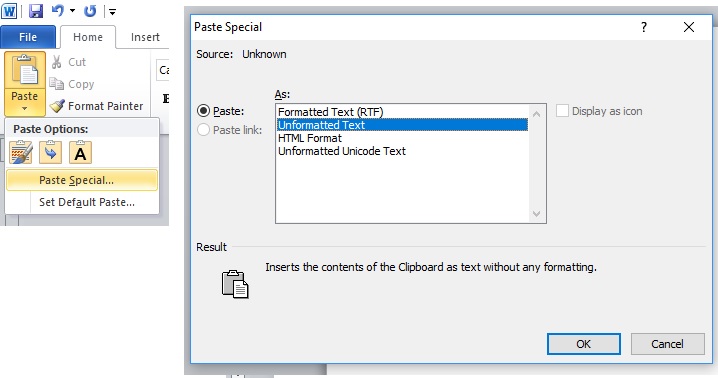Choose Merge Formatting paste option icon
Screen dimensions: 718x378
click(x=50, y=152)
